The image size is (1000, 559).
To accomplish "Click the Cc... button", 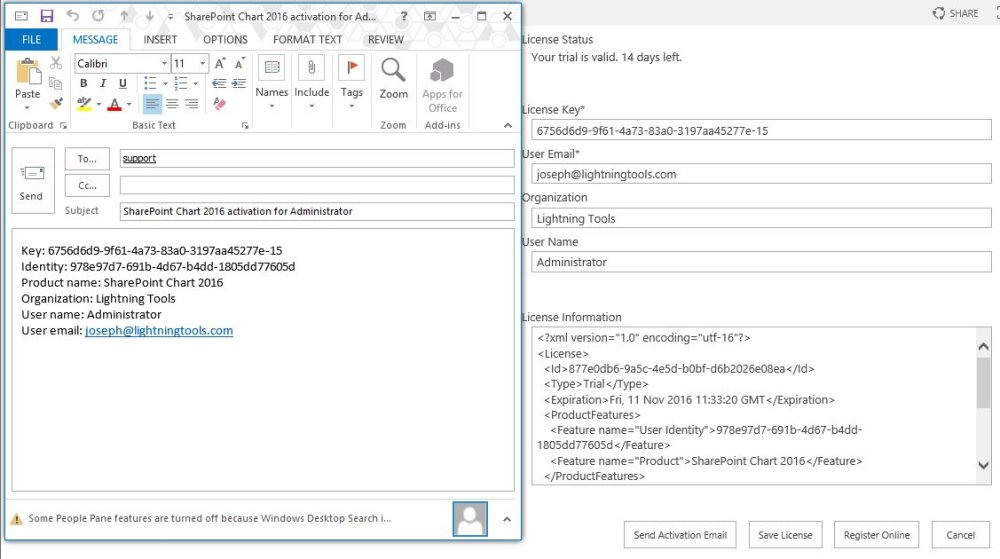I will tap(87, 185).
